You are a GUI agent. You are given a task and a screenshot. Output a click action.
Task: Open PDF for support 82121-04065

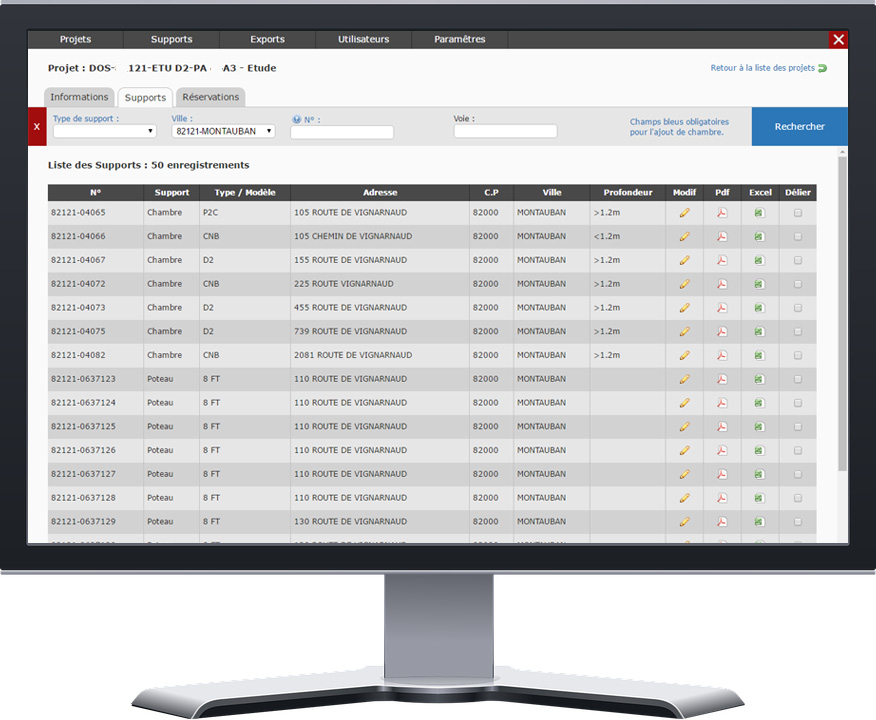[x=722, y=213]
